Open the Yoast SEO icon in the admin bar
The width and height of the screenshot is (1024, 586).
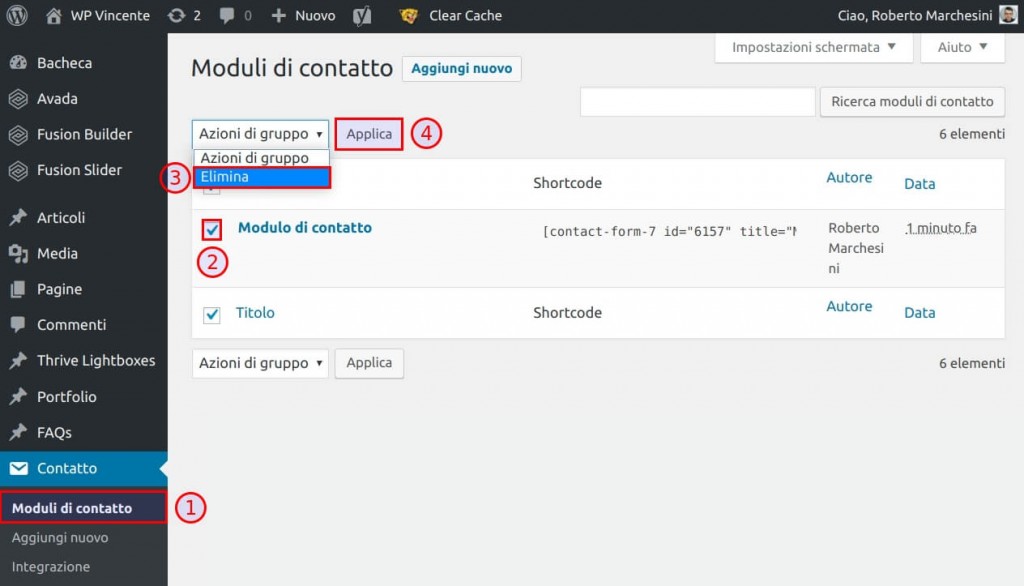pyautogui.click(x=362, y=16)
